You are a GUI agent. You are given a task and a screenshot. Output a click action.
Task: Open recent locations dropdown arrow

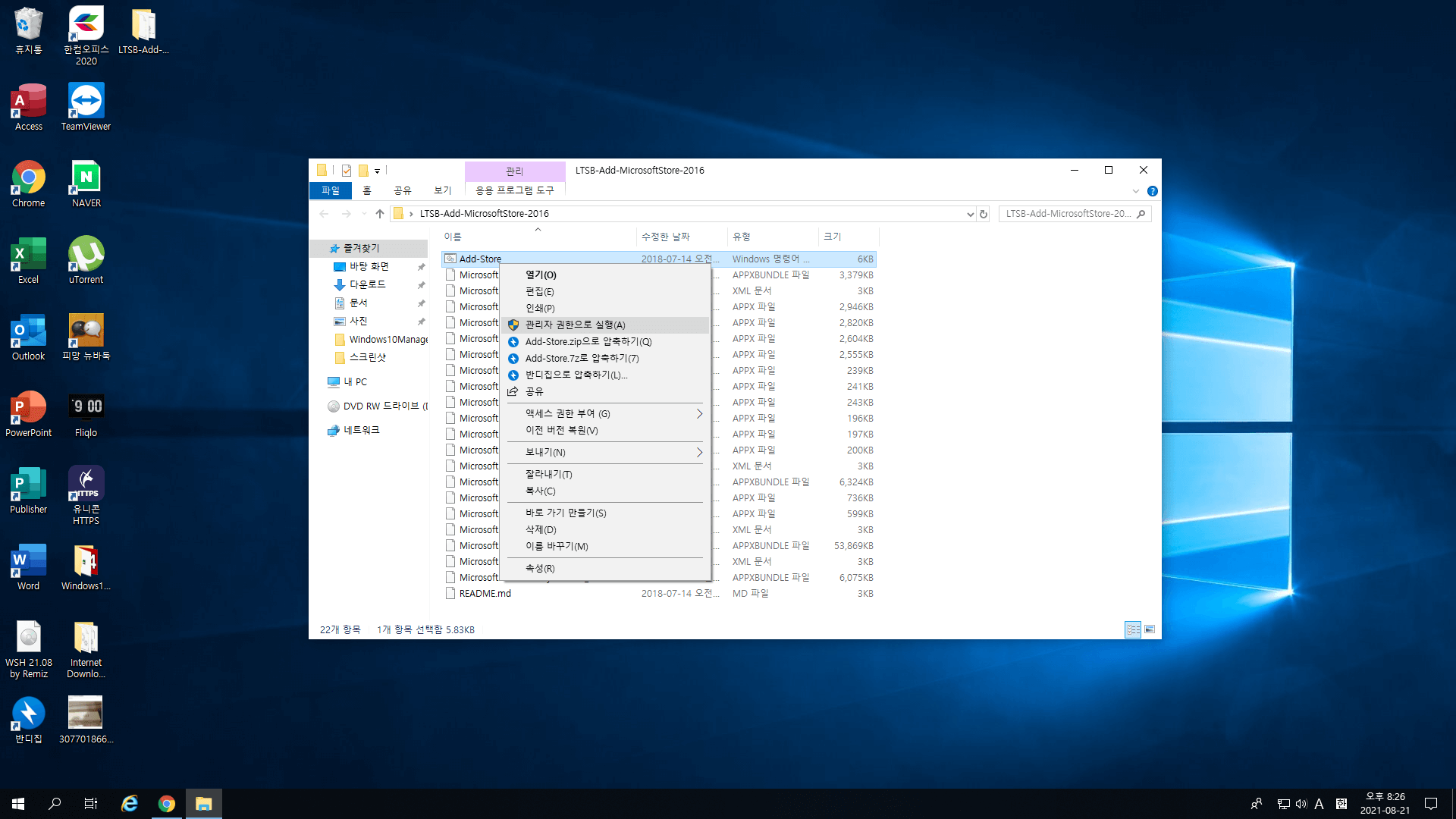point(365,214)
